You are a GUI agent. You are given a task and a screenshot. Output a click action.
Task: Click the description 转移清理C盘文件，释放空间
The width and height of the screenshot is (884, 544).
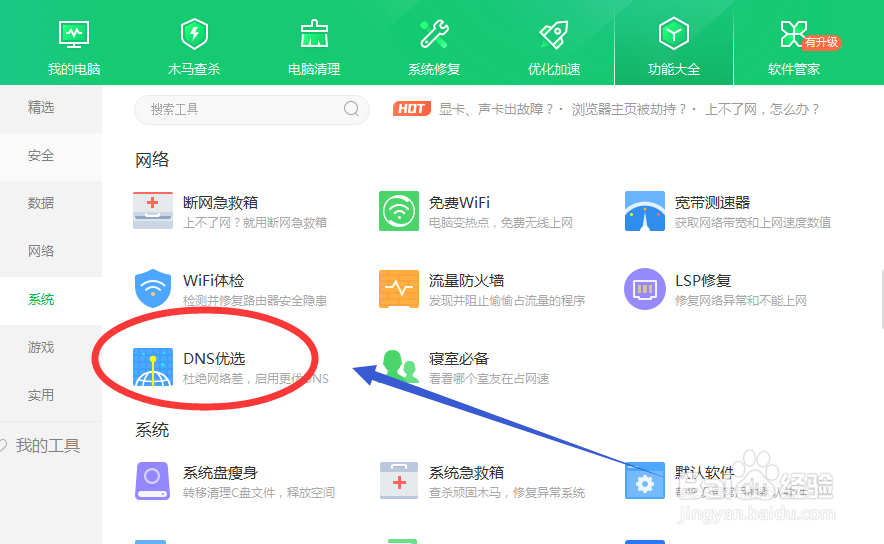coord(259,493)
